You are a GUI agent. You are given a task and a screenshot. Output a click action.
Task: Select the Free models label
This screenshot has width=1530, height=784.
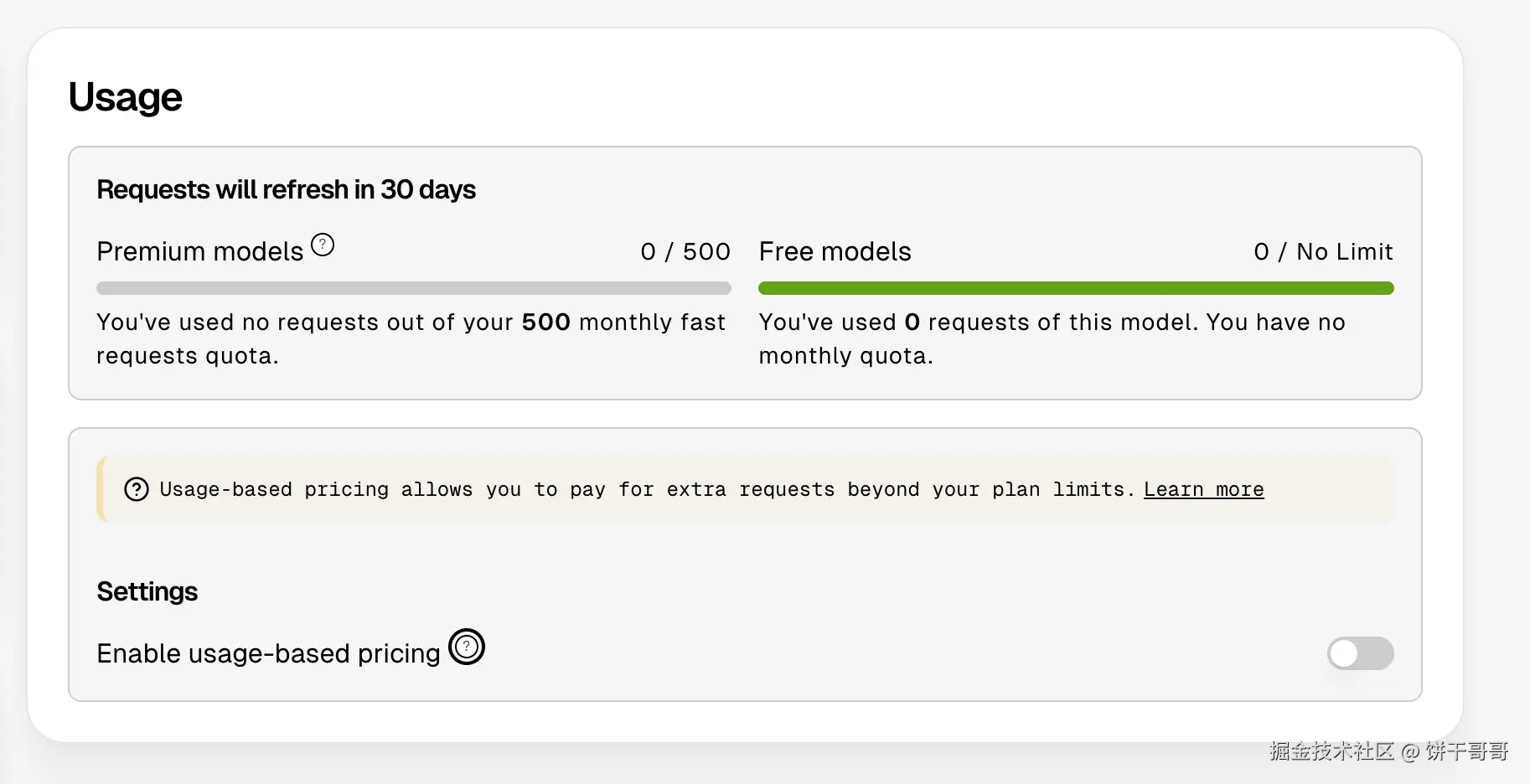(835, 251)
